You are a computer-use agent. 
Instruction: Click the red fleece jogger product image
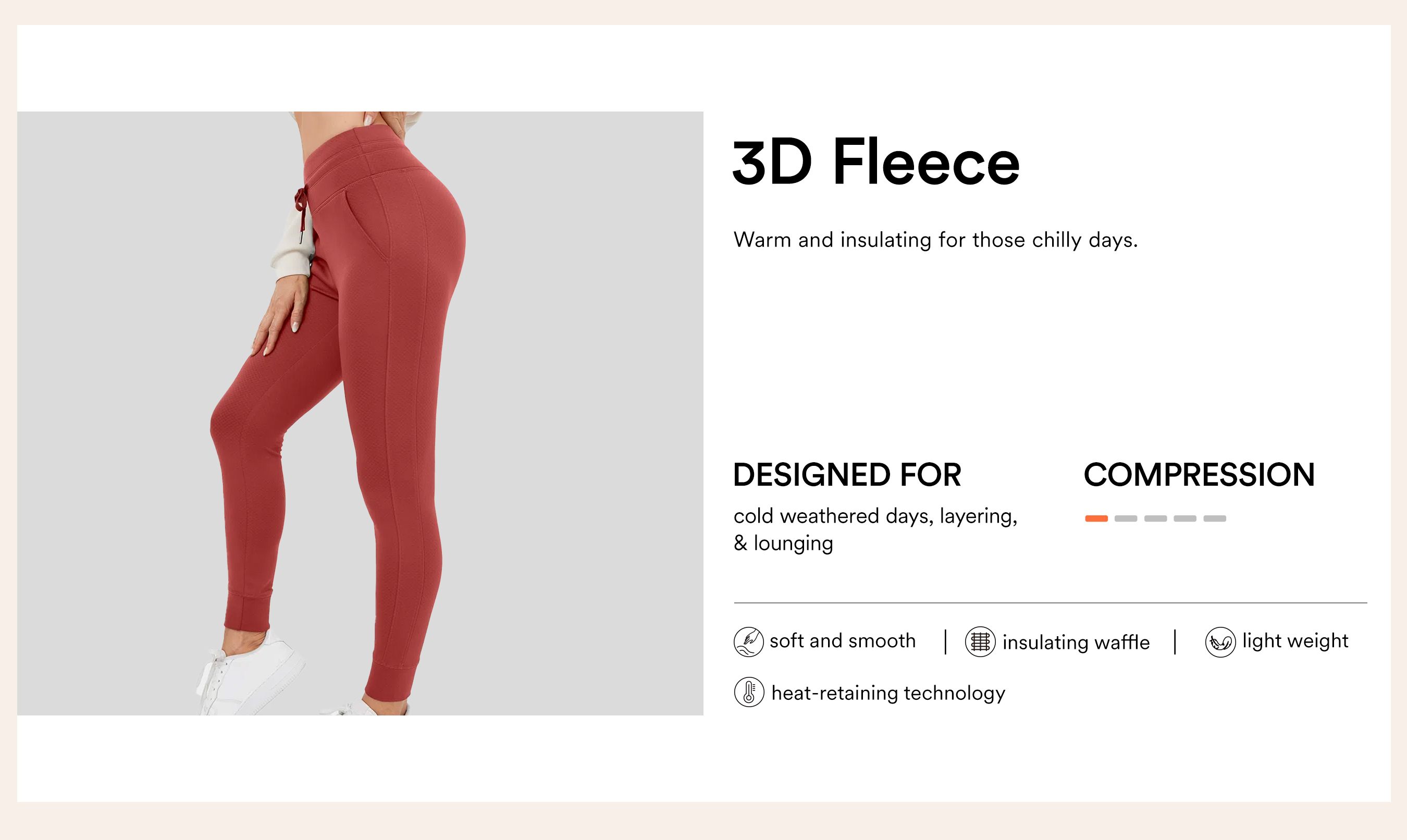click(360, 413)
